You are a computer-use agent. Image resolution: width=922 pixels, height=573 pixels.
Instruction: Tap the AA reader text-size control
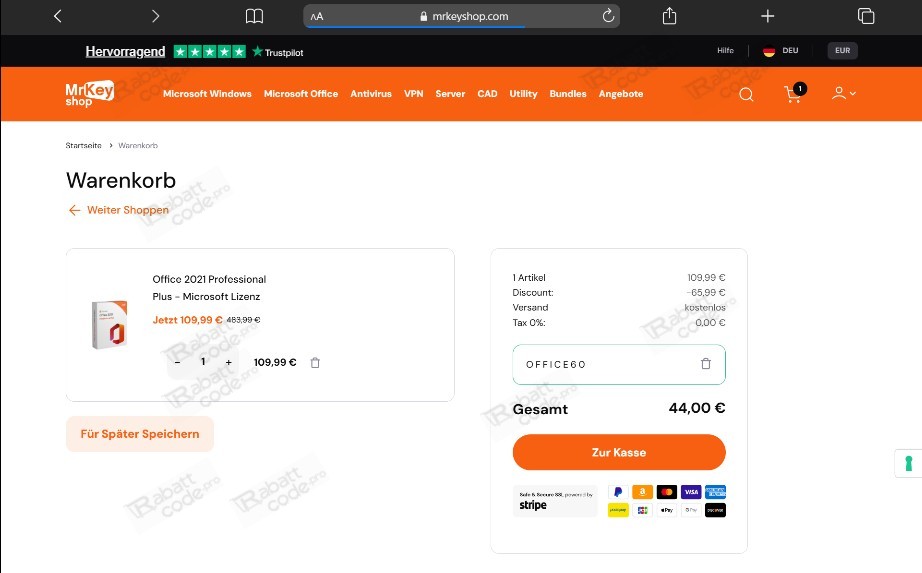click(x=317, y=16)
